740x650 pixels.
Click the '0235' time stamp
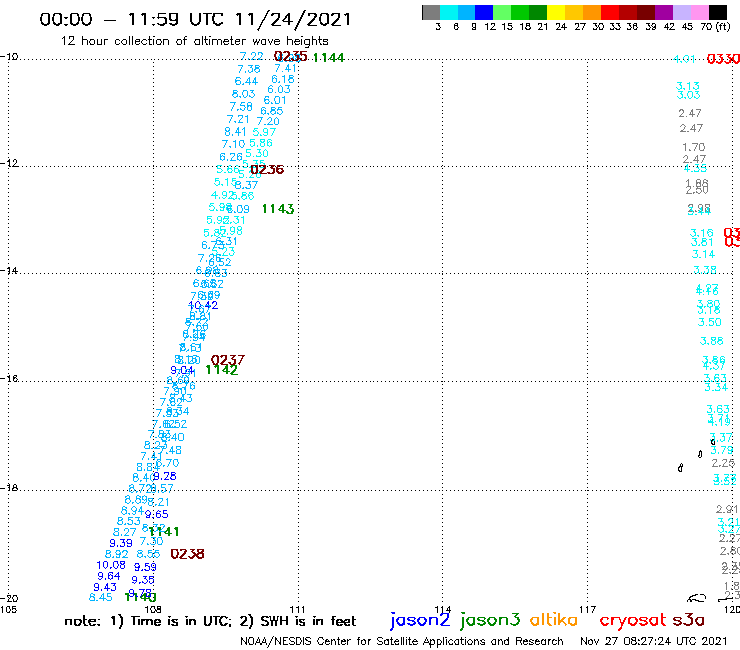click(291, 57)
